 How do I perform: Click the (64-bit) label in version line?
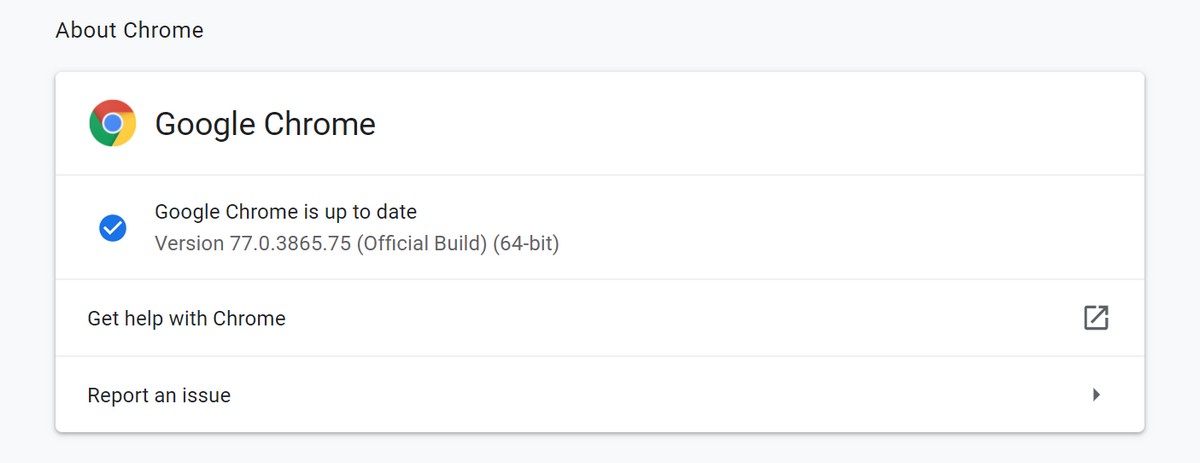[x=526, y=243]
